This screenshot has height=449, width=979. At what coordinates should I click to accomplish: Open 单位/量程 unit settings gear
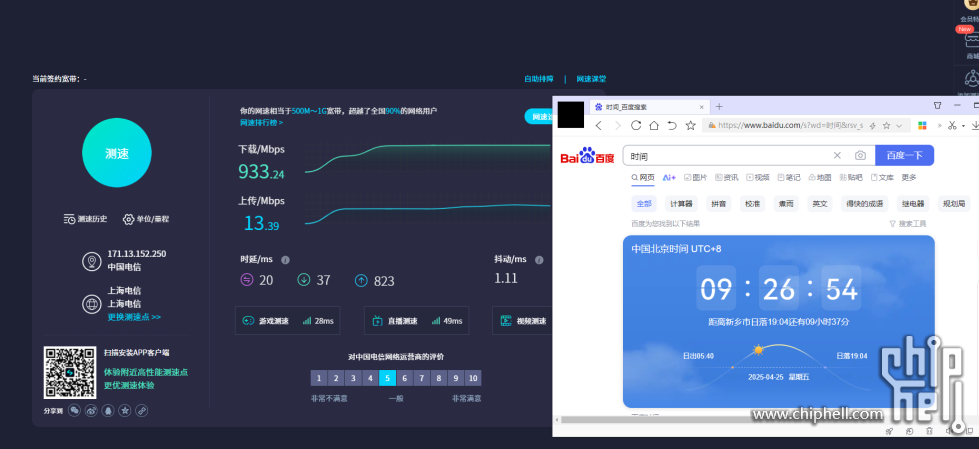point(146,219)
